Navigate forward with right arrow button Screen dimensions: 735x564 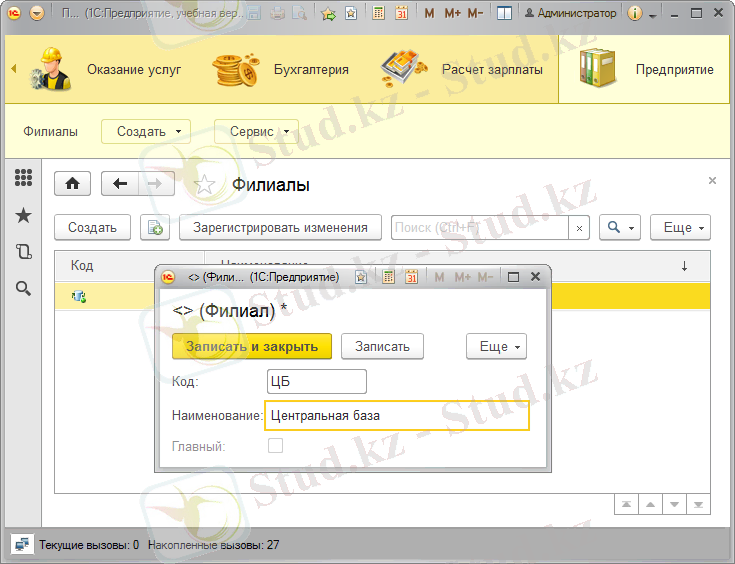click(156, 184)
